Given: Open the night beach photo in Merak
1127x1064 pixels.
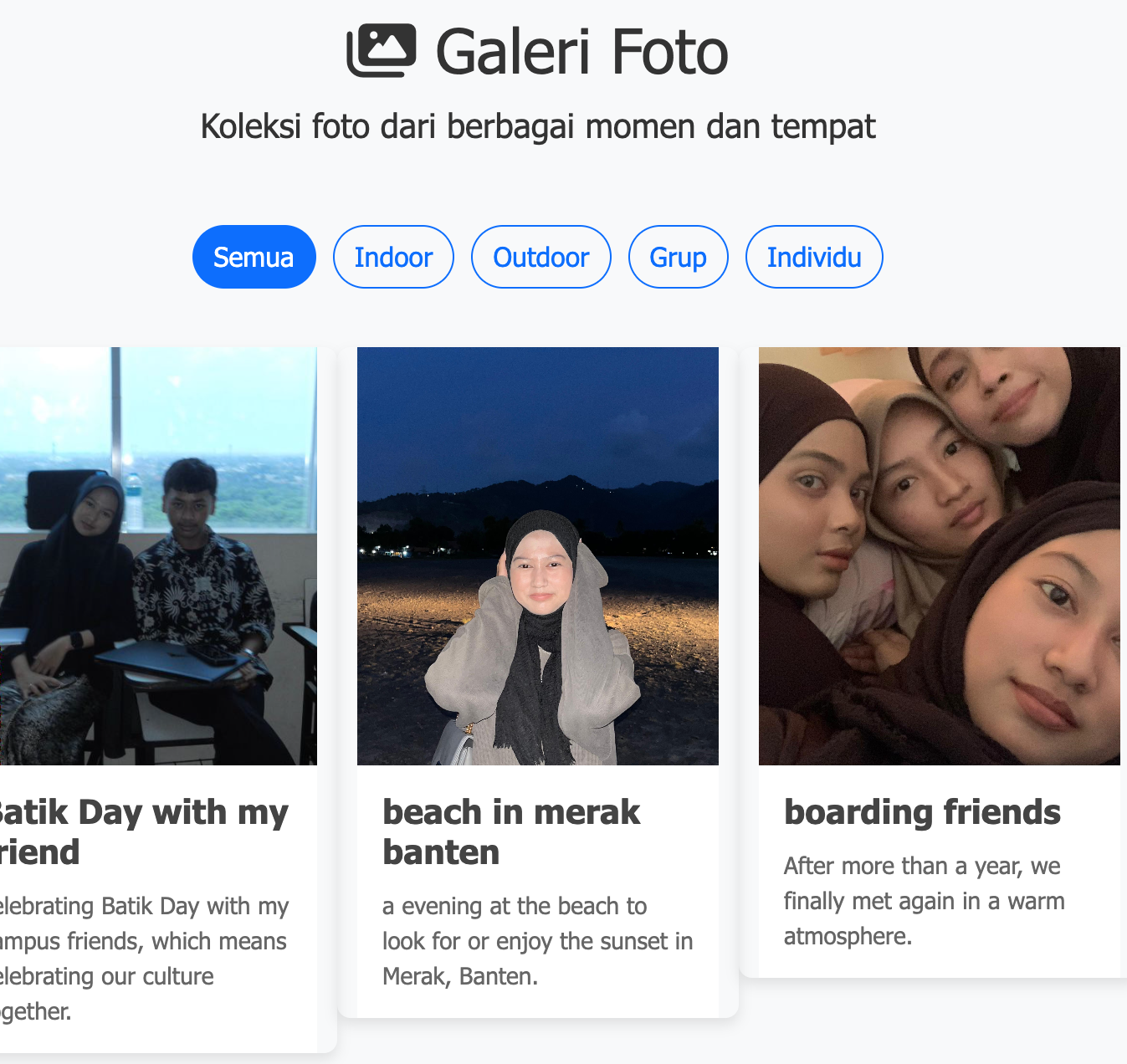Looking at the screenshot, I should pos(538,556).
